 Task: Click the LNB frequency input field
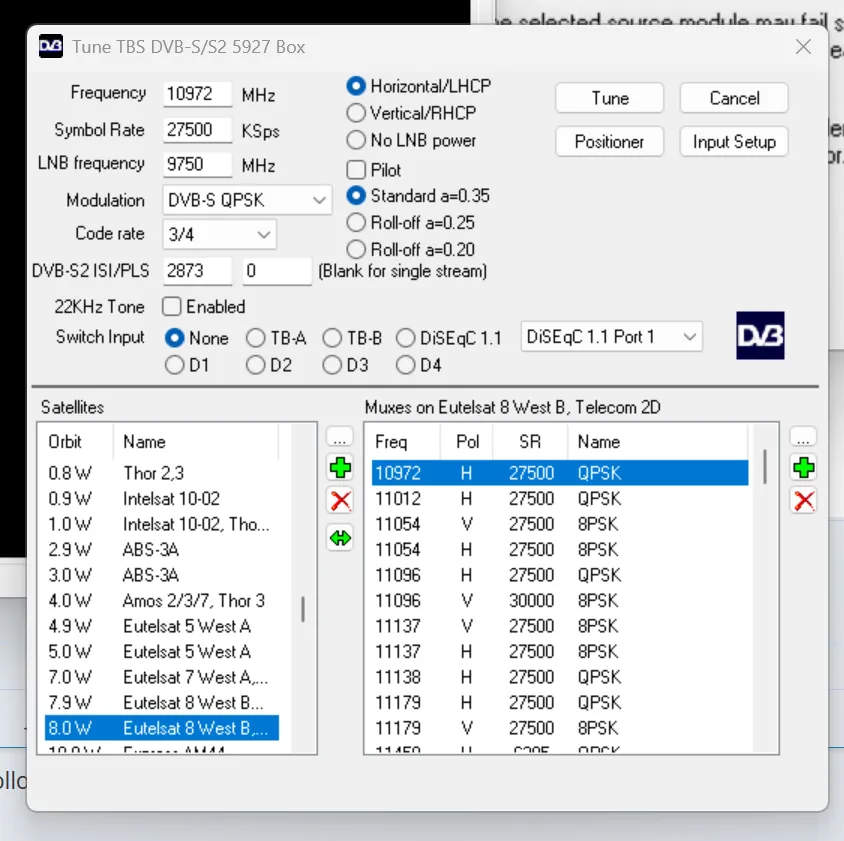[x=198, y=164]
